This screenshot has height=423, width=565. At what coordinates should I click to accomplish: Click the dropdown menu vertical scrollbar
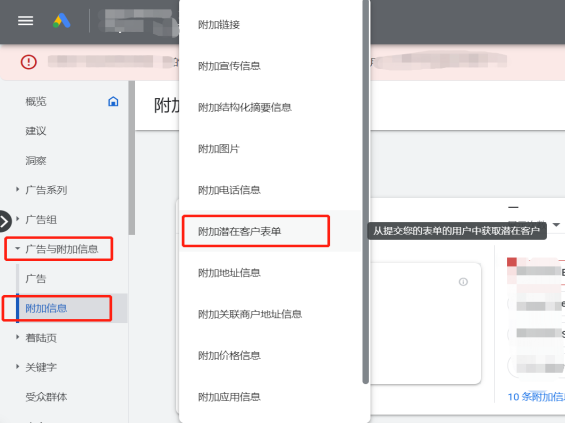click(x=365, y=192)
